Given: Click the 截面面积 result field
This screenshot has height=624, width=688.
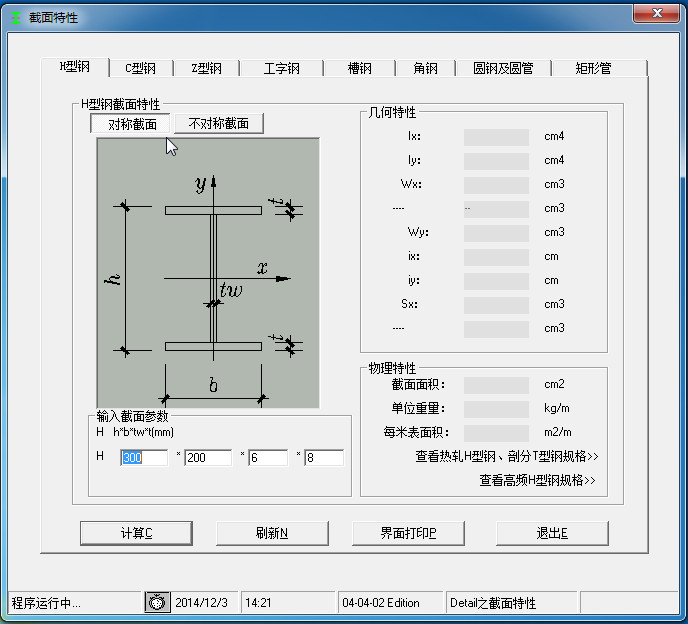Looking at the screenshot, I should click(496, 385).
